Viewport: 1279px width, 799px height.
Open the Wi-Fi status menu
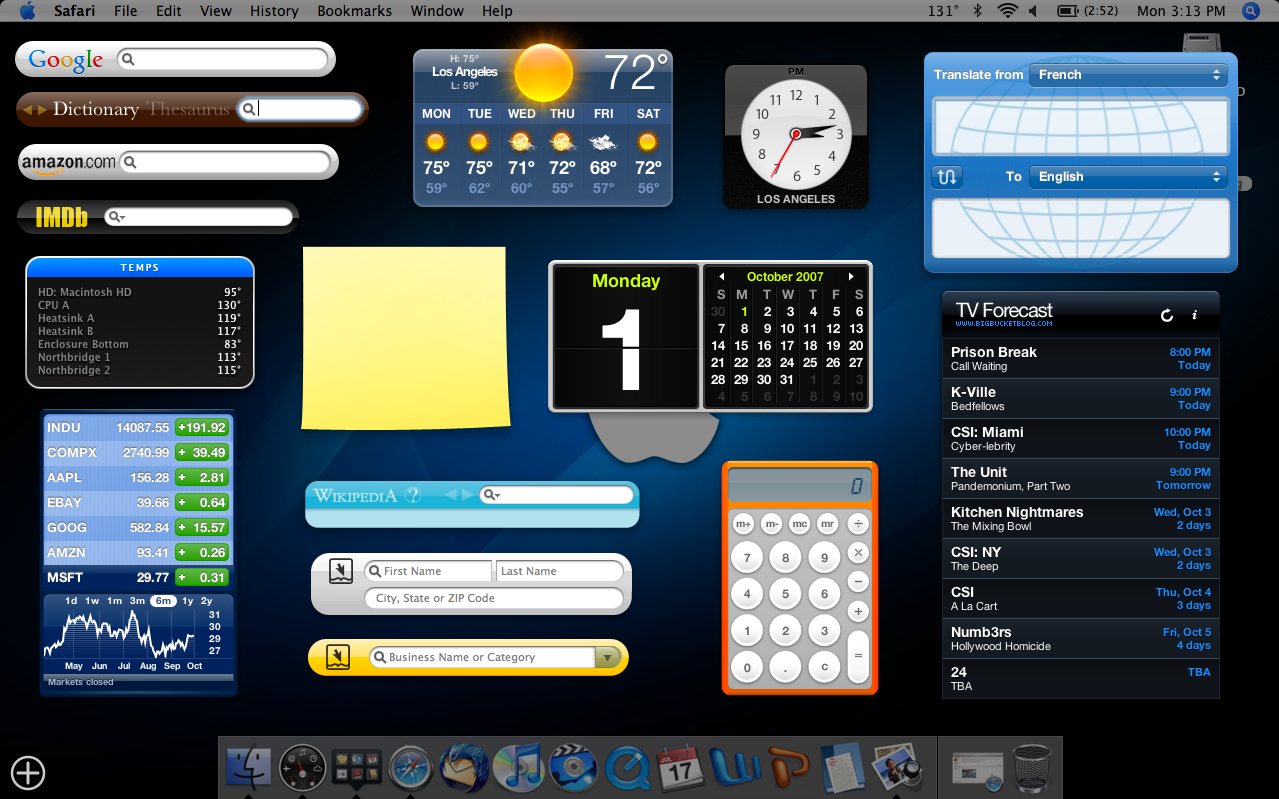point(1007,11)
